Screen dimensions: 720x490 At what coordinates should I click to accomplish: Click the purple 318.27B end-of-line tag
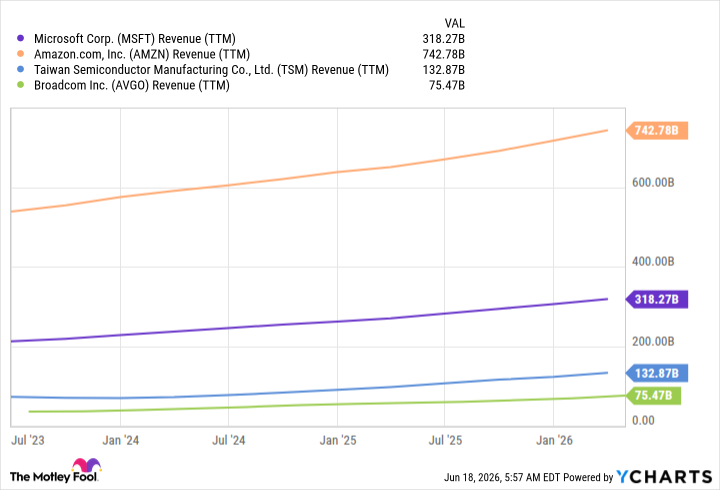(657, 299)
